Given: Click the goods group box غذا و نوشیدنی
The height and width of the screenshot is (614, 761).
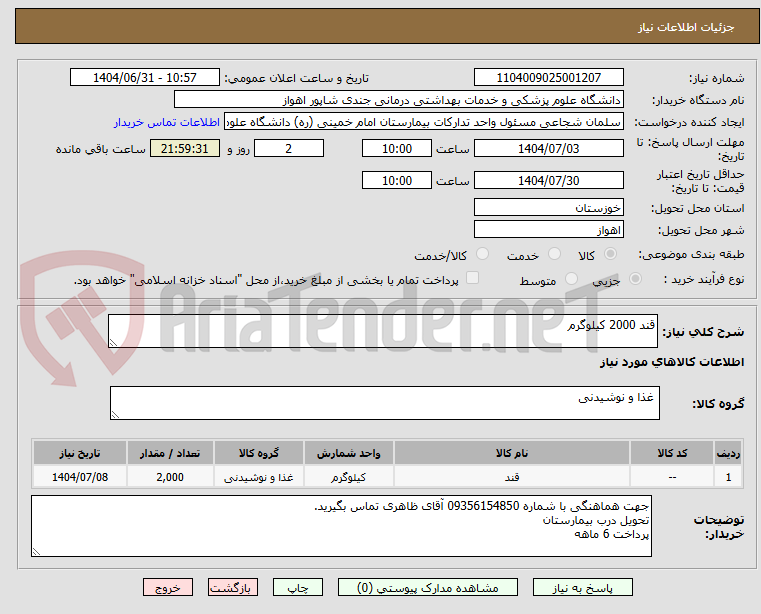Looking at the screenshot, I should 385,403.
